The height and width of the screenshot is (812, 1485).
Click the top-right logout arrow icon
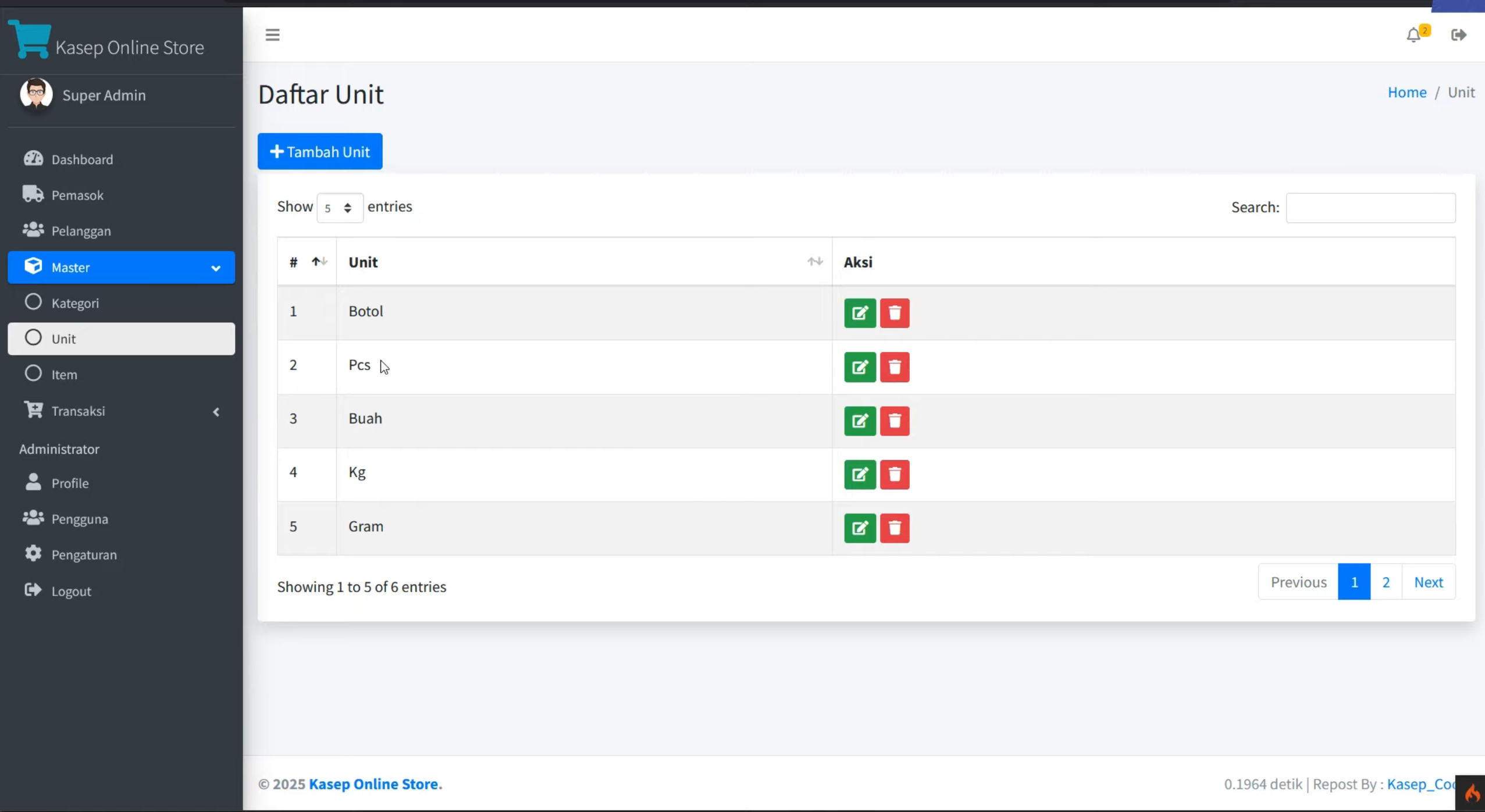click(x=1458, y=35)
